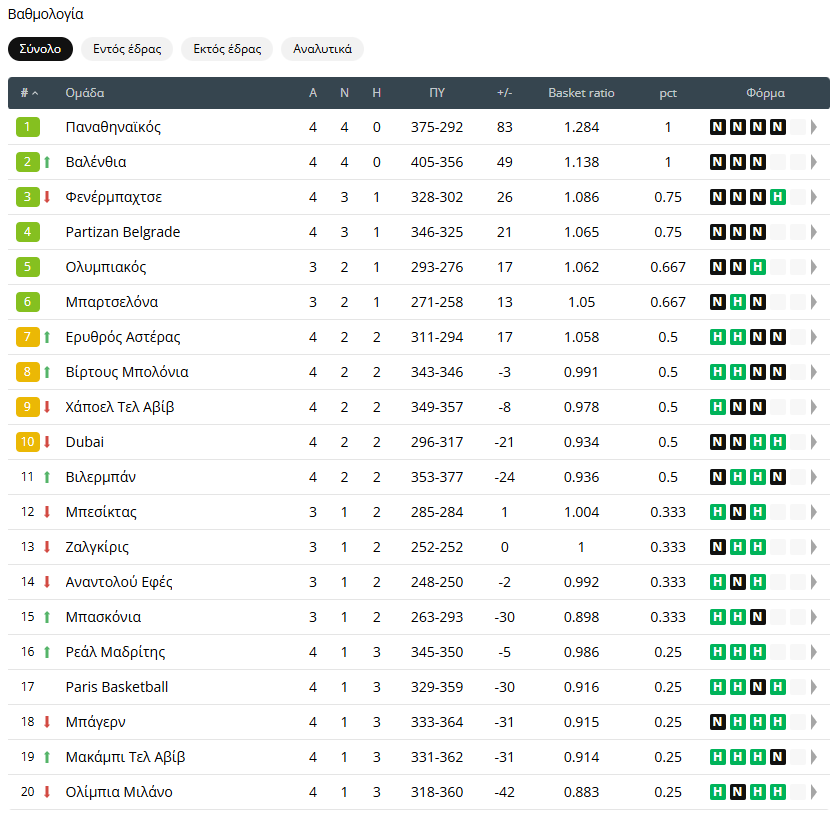The width and height of the screenshot is (836, 819).
Task: Click the Φόρμα column header
Action: coord(765,93)
